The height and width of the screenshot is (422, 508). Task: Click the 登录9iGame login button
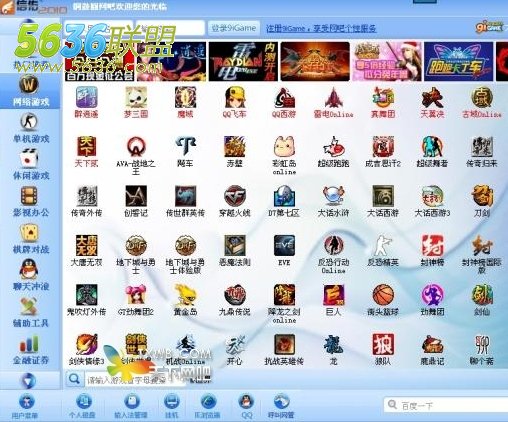234,28
